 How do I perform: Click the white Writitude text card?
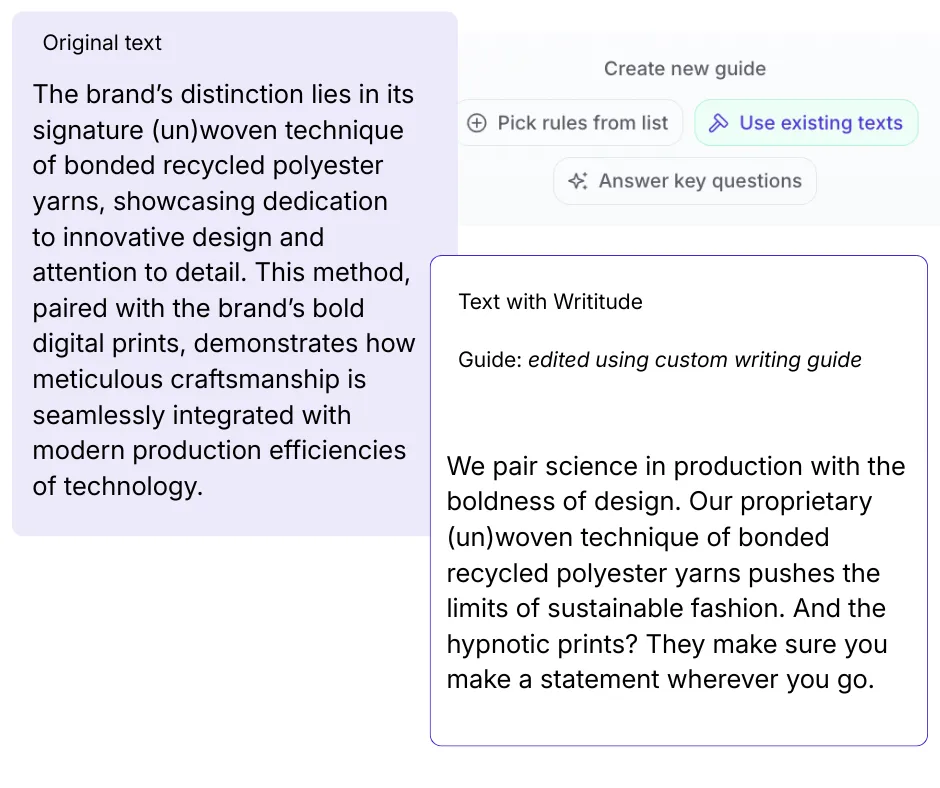(x=678, y=500)
